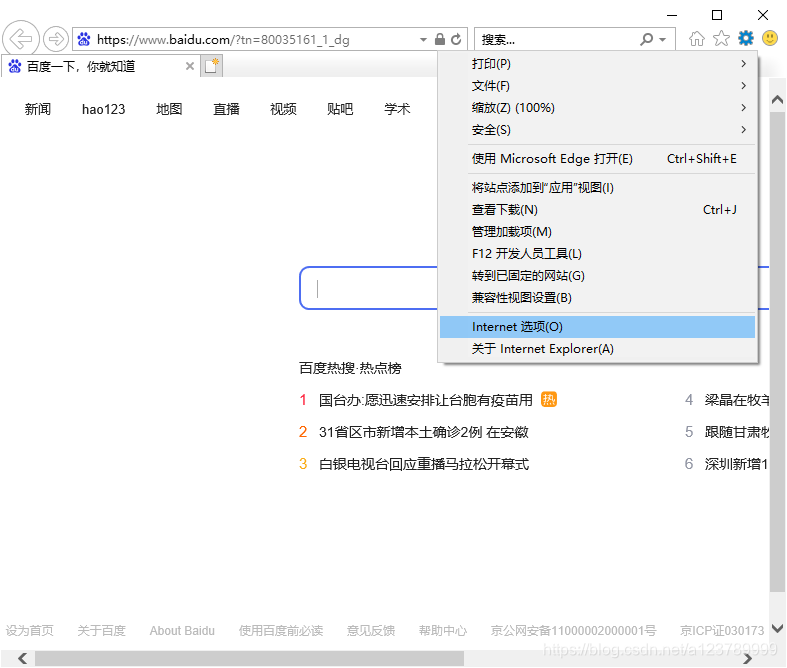The width and height of the screenshot is (787, 668).
Task: Click the 设为首页 footer link
Action: click(x=30, y=630)
